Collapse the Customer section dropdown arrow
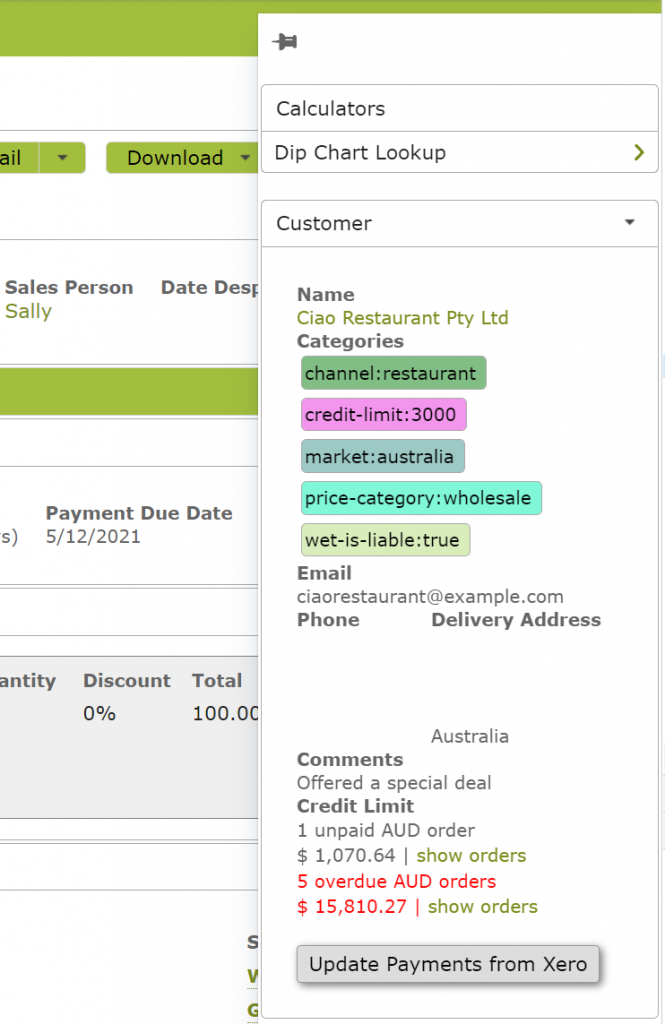Viewport: 665px width, 1024px height. [x=630, y=223]
